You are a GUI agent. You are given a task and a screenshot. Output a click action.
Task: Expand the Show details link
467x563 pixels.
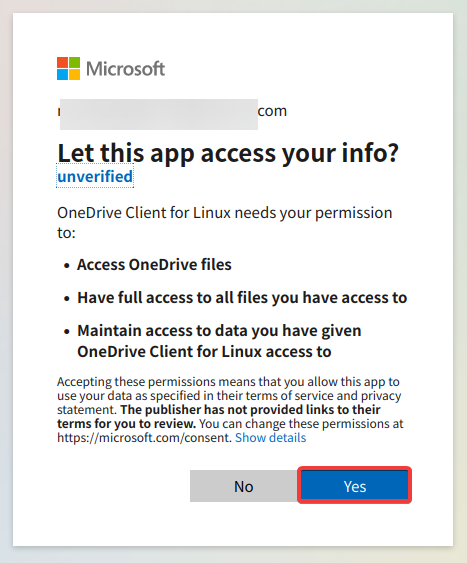coord(271,438)
